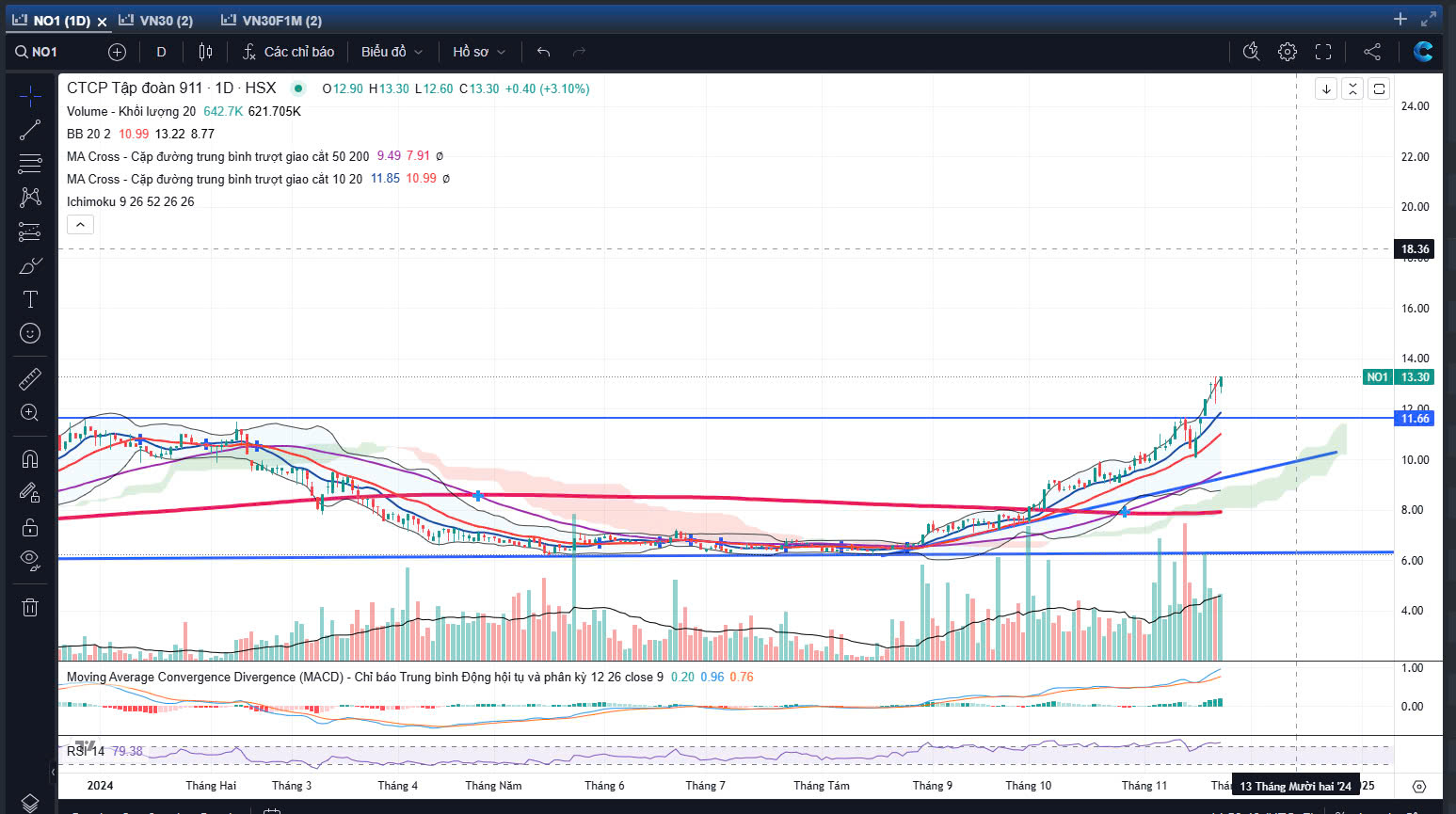
Task: Open the emoji icons tool
Action: [30, 333]
